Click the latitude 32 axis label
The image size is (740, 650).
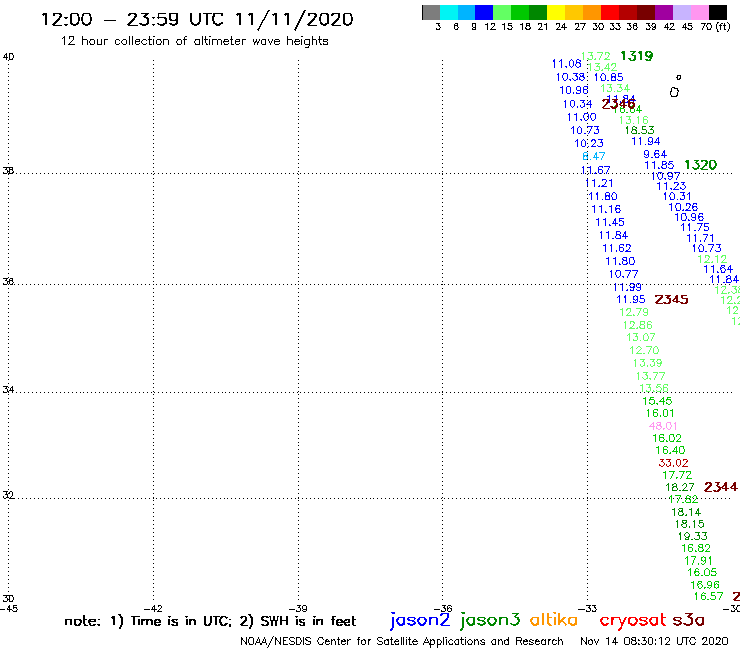pyautogui.click(x=8, y=495)
